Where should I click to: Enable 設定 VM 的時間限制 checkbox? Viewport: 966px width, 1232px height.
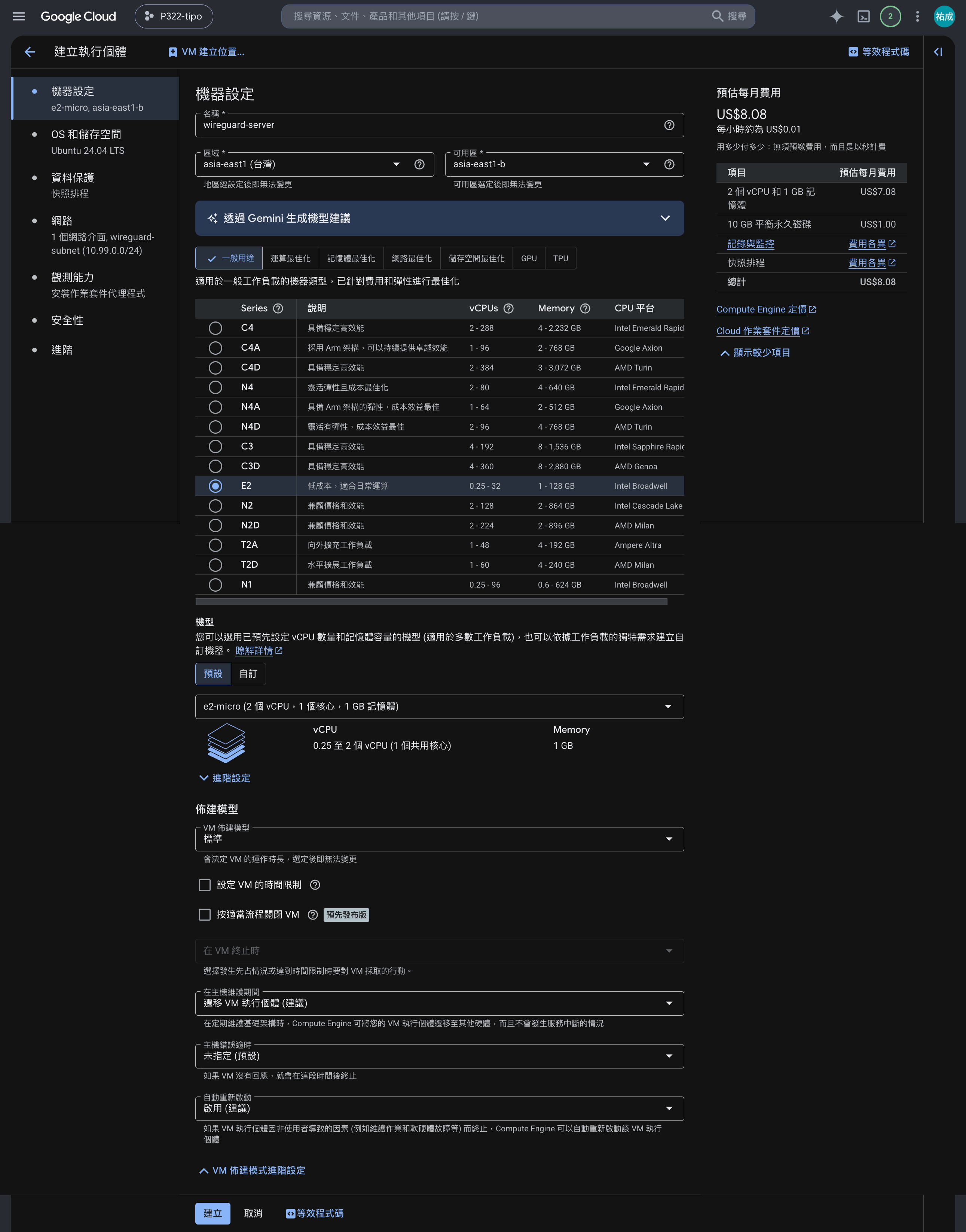coord(205,885)
